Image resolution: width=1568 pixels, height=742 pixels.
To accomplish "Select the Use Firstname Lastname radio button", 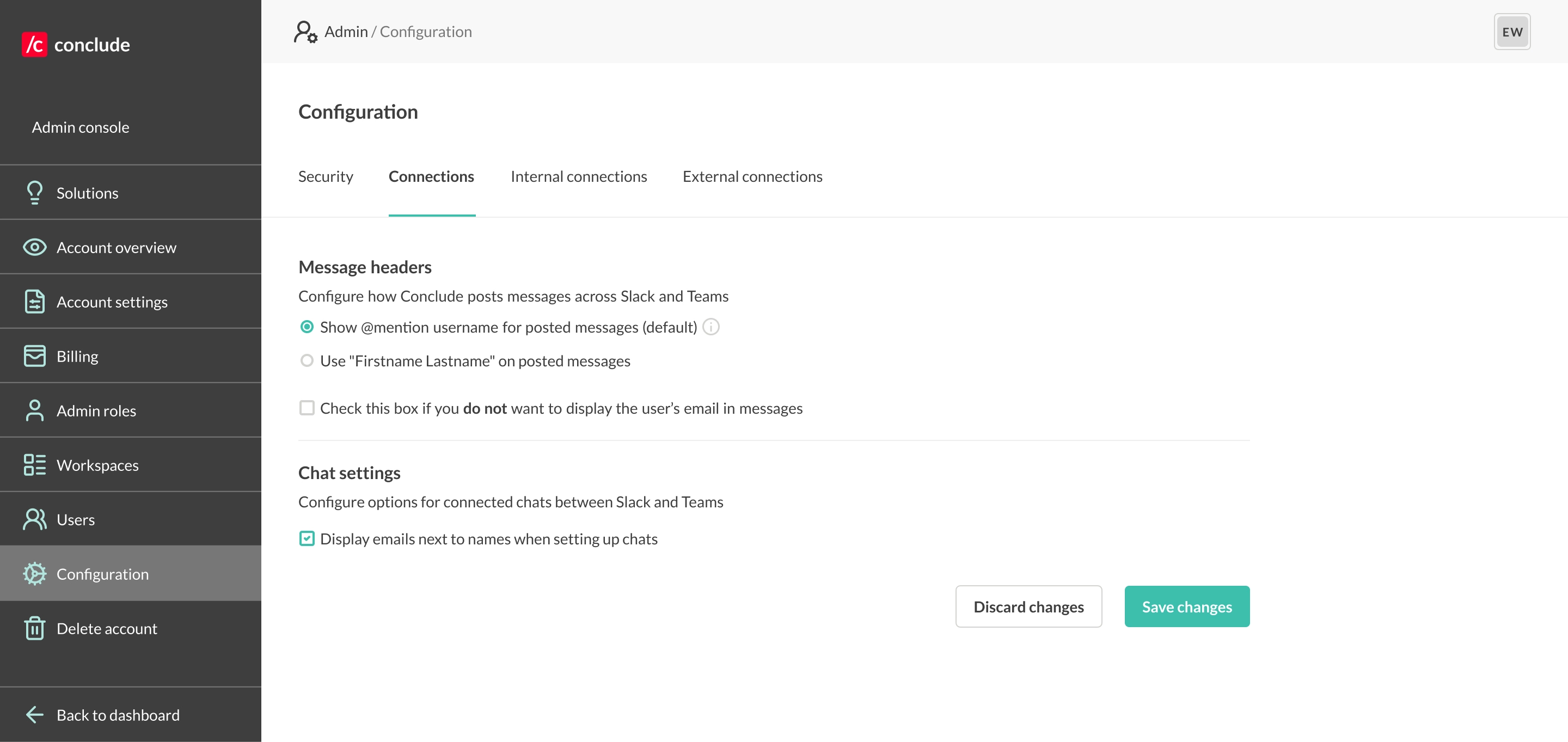I will tap(307, 360).
